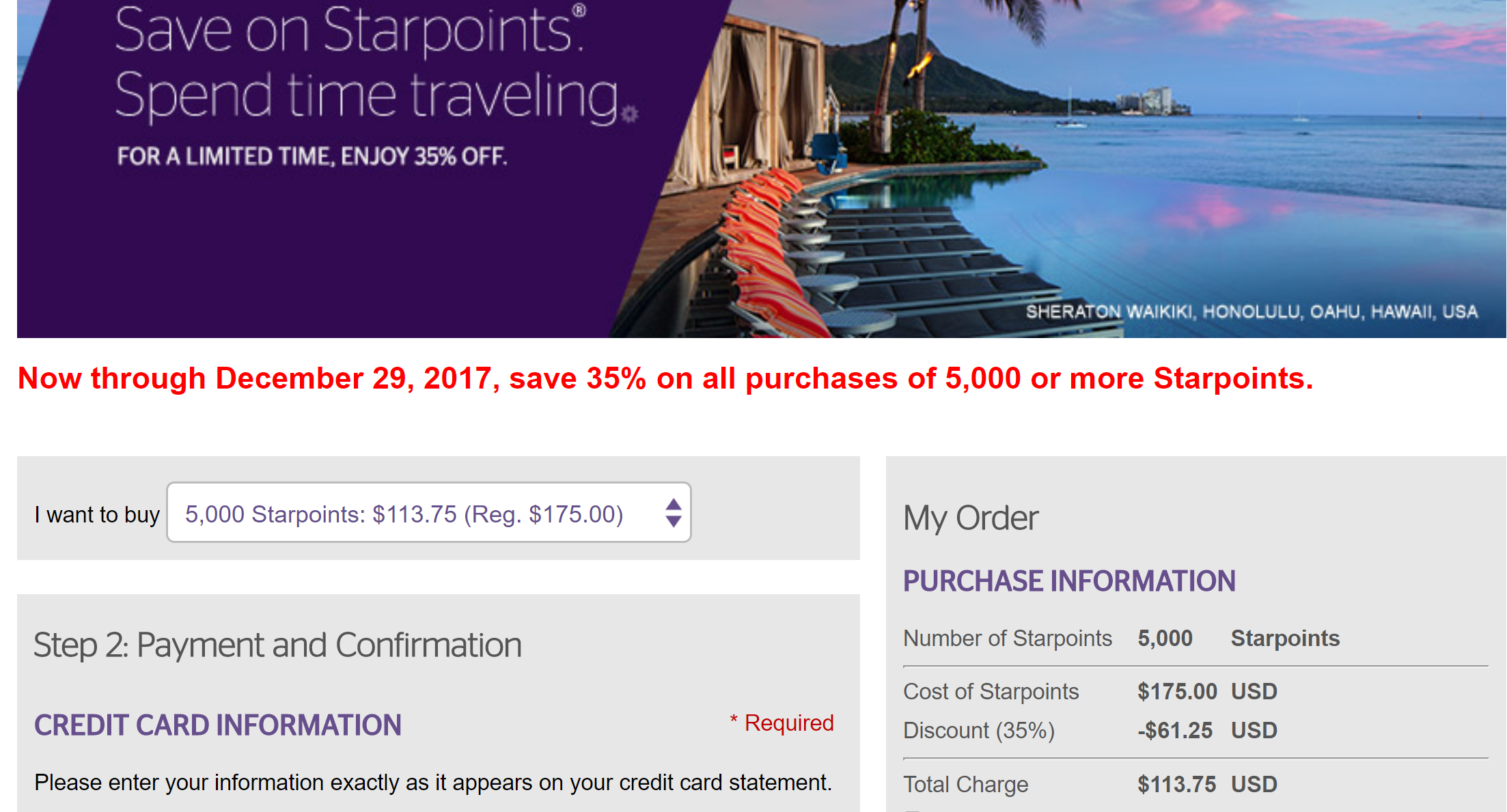The image size is (1507, 812).
Task: Click the 'My Order' panel title
Action: coord(970,518)
